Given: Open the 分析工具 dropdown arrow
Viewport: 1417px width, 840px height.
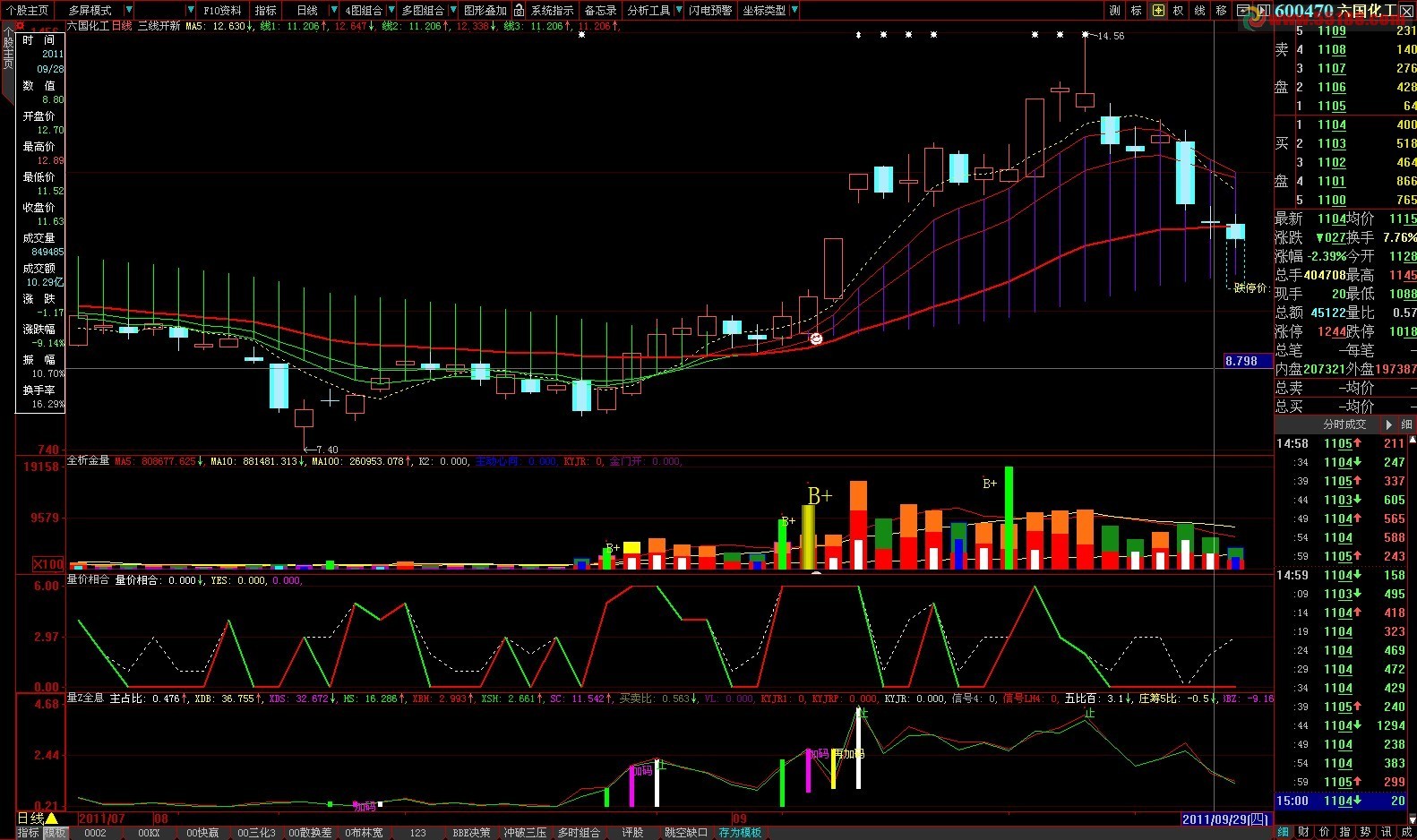Looking at the screenshot, I should tap(678, 11).
